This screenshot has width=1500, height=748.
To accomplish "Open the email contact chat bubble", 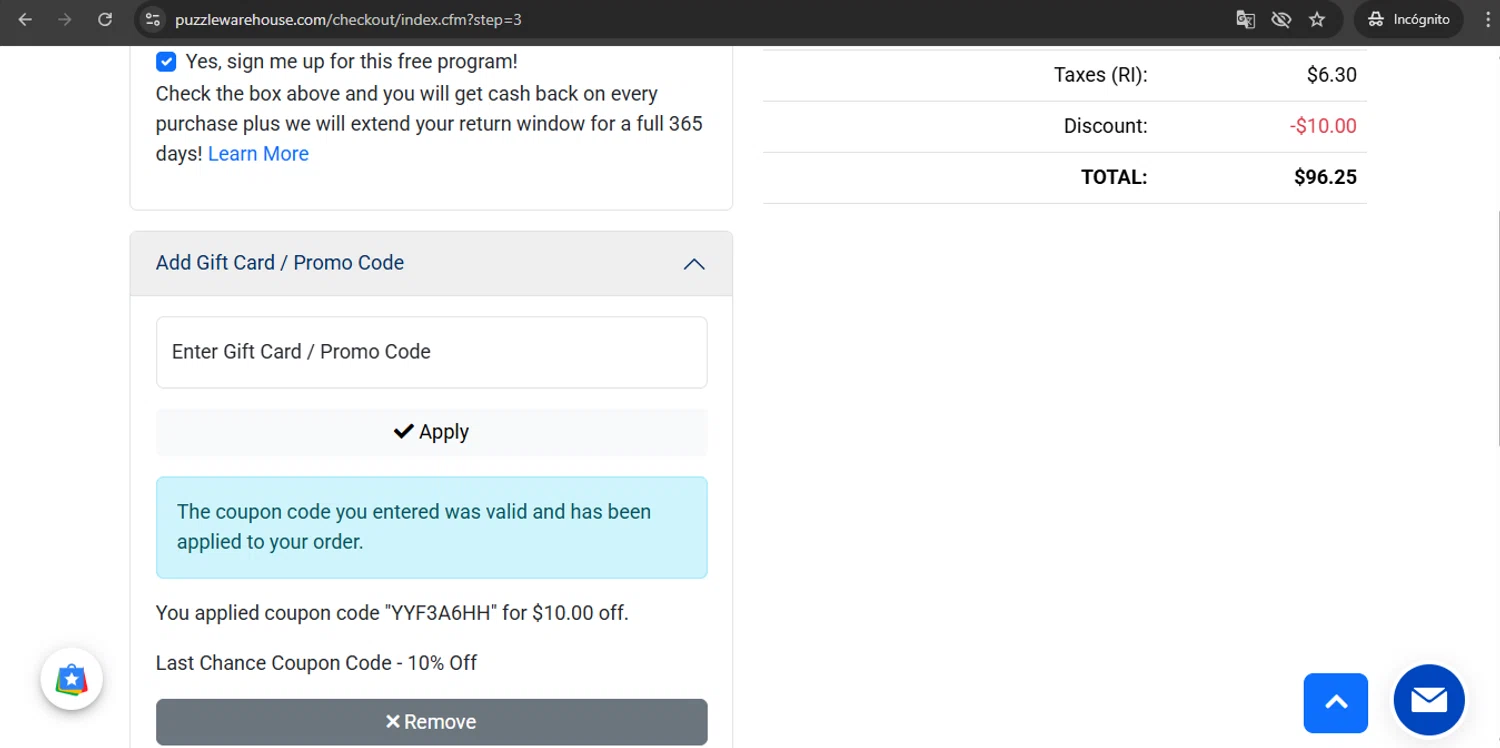I will [x=1429, y=700].
